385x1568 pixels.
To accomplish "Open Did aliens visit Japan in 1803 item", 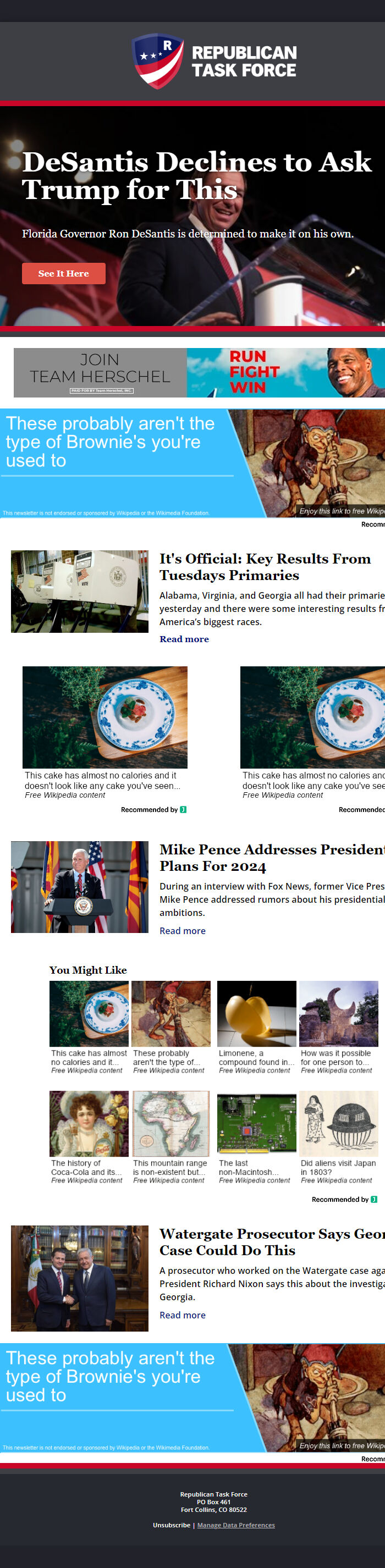I will (339, 1137).
